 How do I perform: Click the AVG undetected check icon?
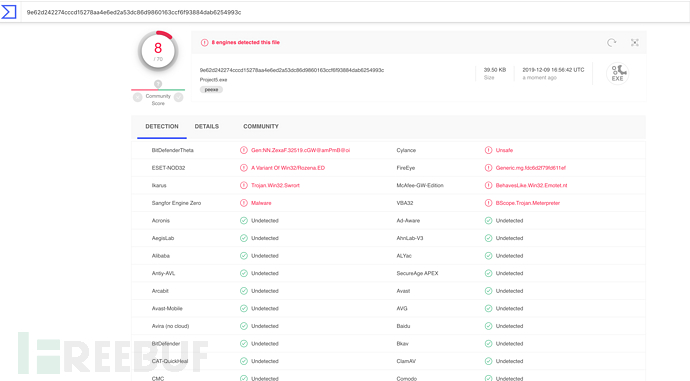click(x=488, y=308)
